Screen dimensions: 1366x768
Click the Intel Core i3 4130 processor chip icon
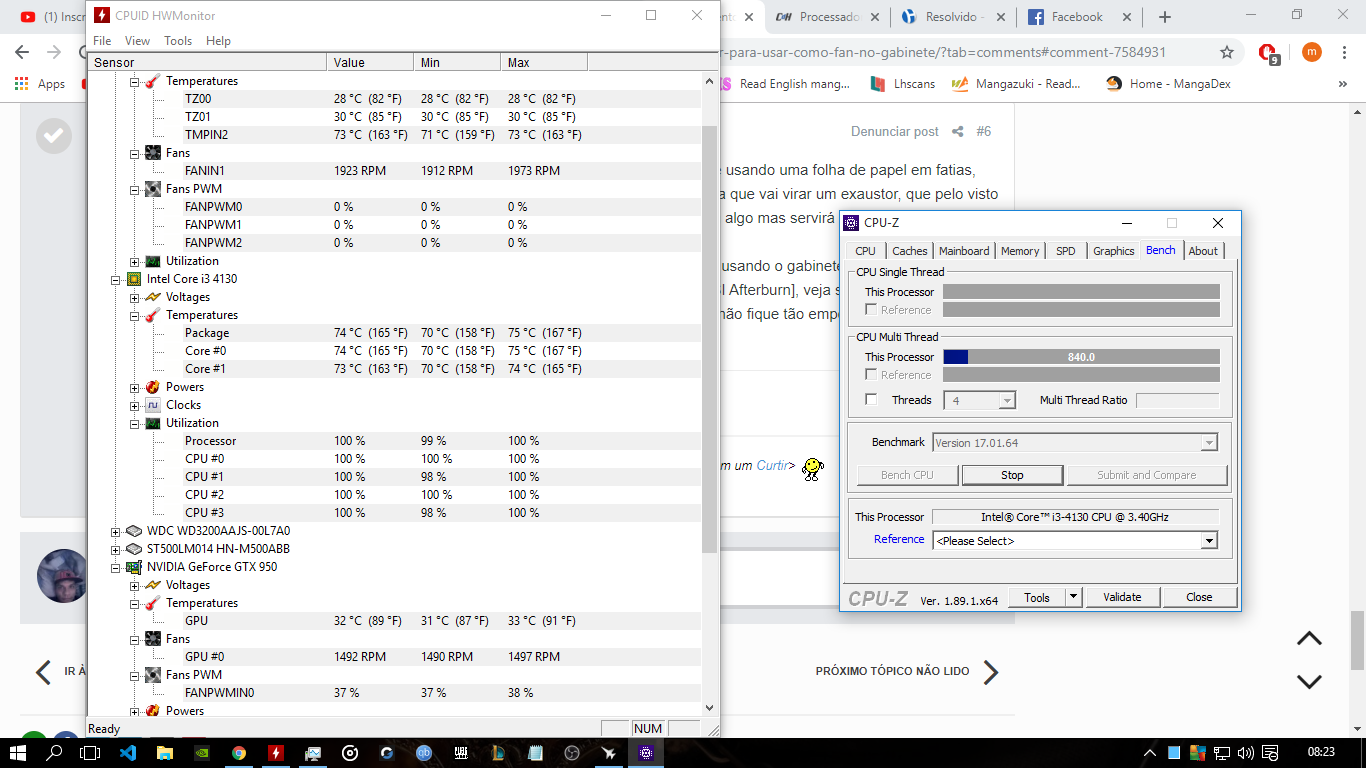[x=134, y=279]
